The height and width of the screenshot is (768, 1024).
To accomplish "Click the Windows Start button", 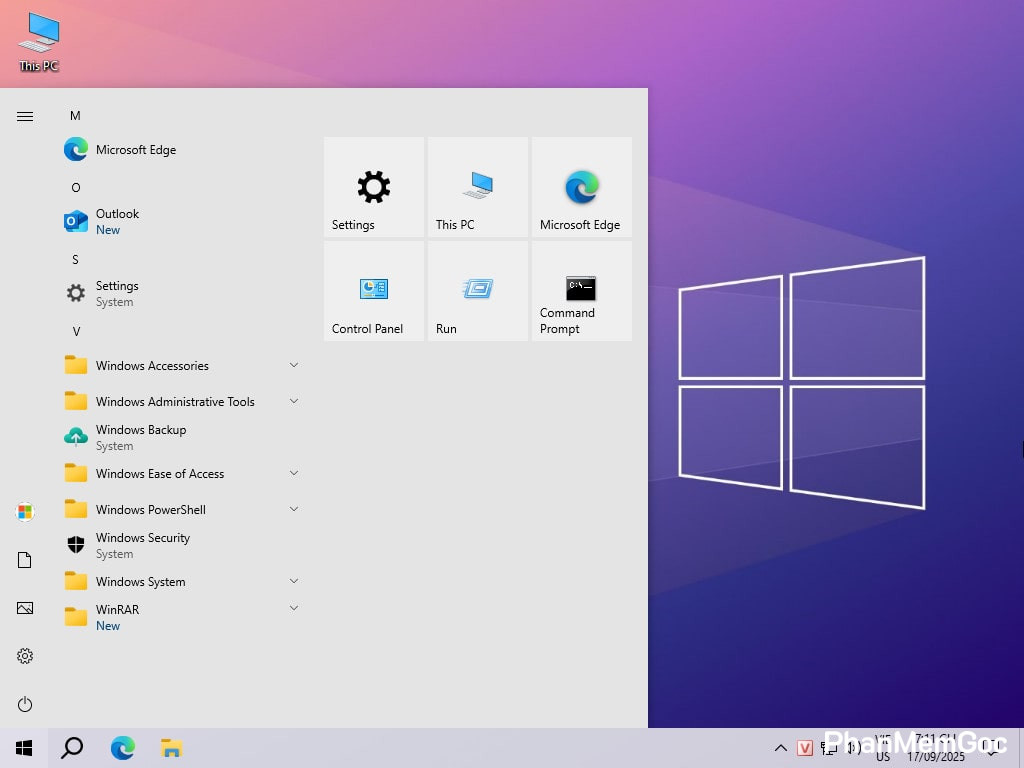I will click(x=24, y=747).
